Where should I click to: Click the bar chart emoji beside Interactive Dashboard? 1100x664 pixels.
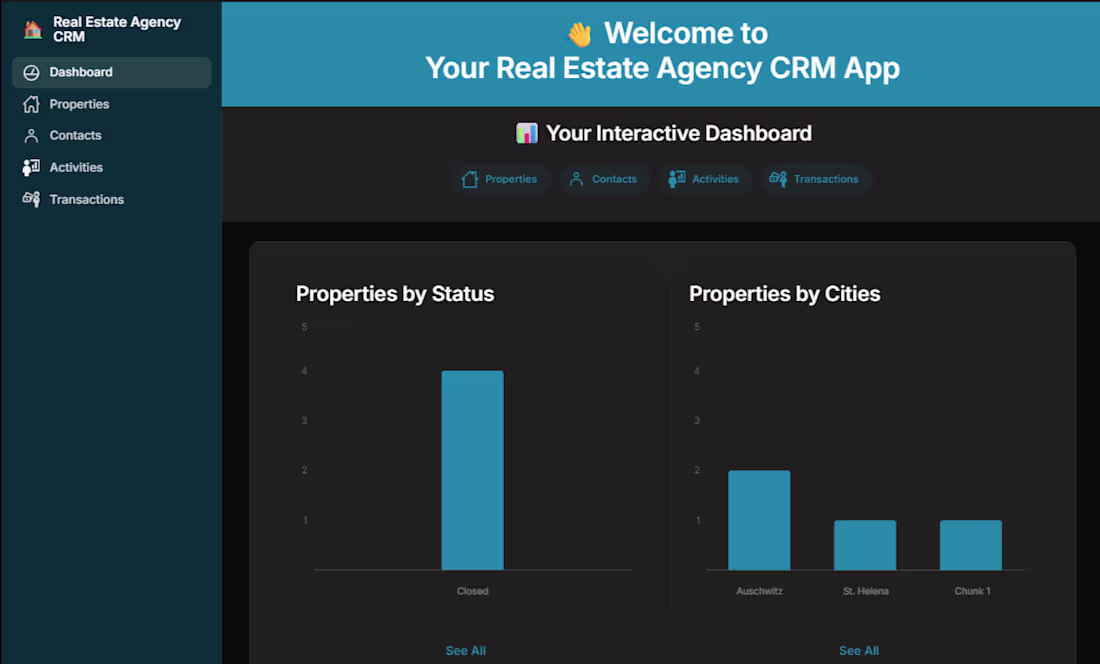point(527,132)
